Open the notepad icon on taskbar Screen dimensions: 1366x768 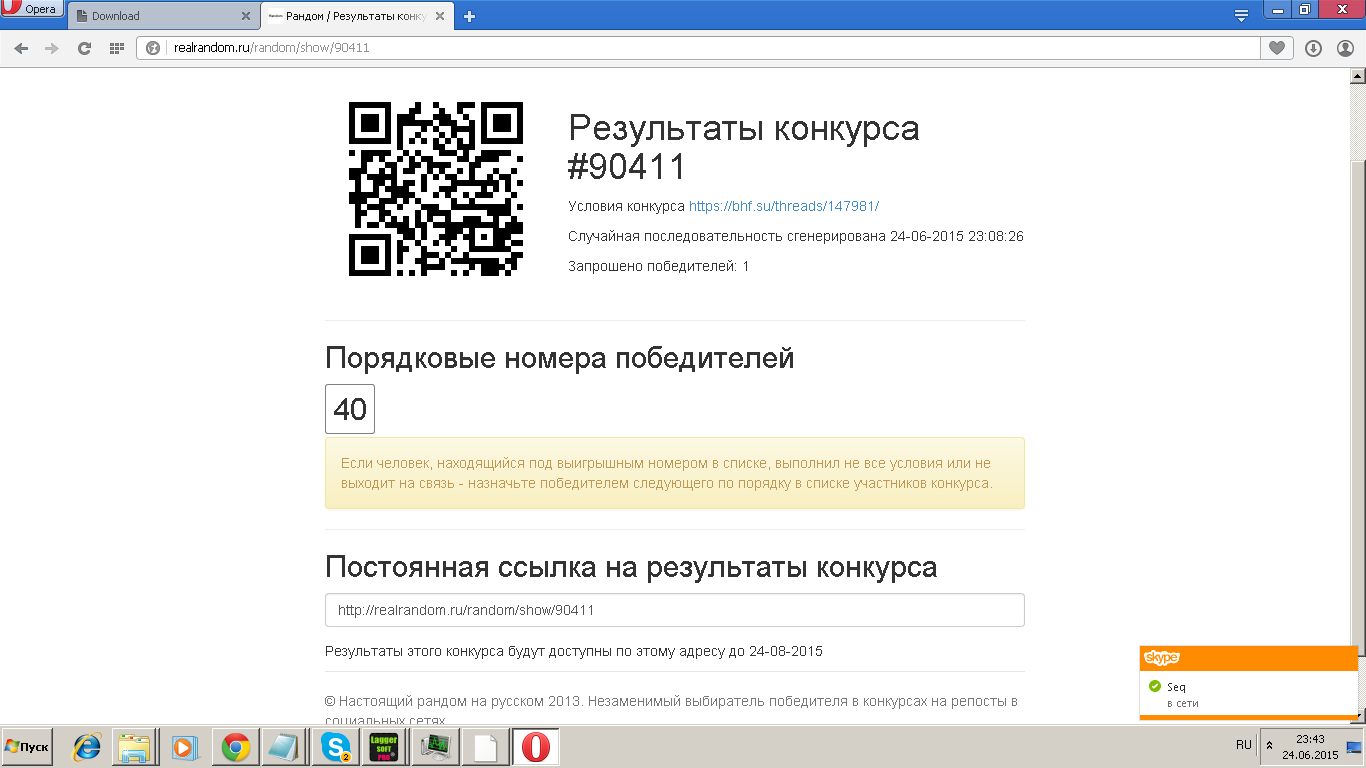[283, 747]
